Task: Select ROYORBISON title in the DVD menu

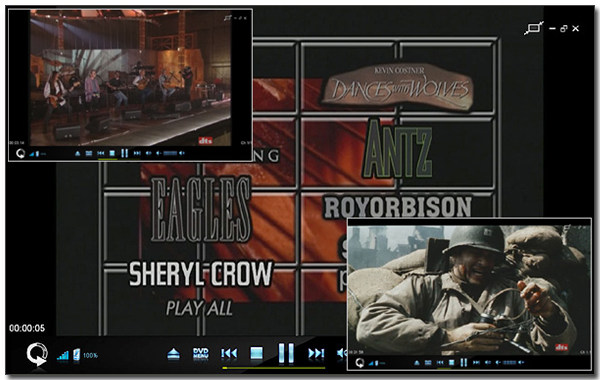Action: 398,207
